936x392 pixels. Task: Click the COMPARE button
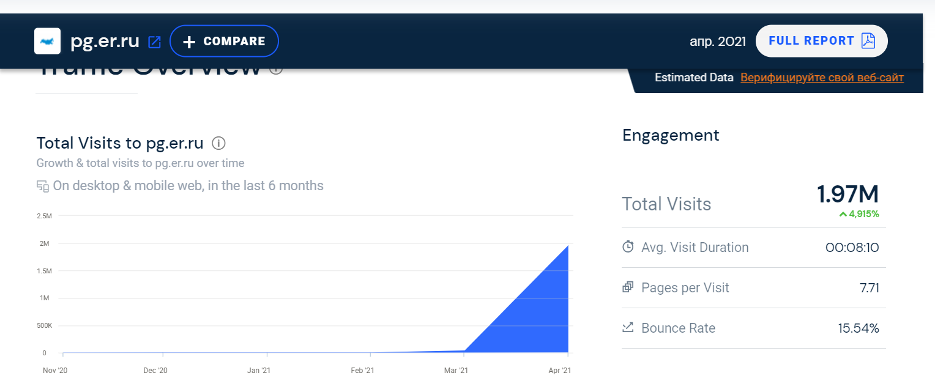(x=224, y=41)
